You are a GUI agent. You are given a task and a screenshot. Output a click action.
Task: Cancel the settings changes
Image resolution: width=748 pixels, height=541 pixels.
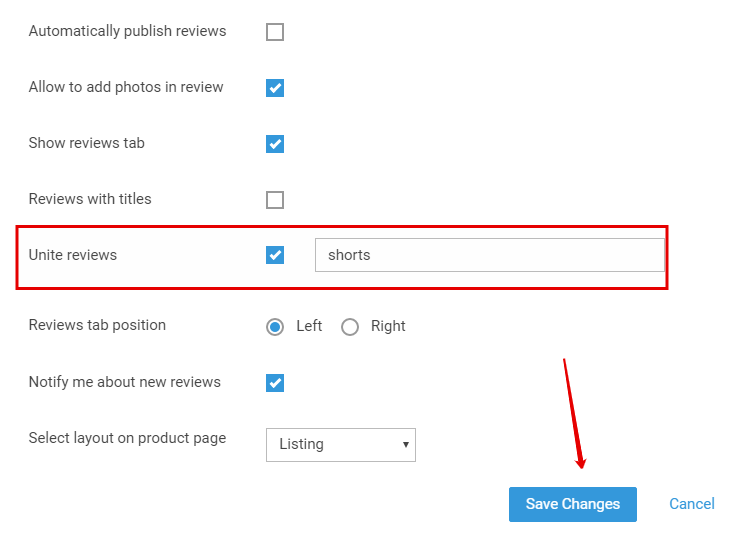pyautogui.click(x=692, y=504)
